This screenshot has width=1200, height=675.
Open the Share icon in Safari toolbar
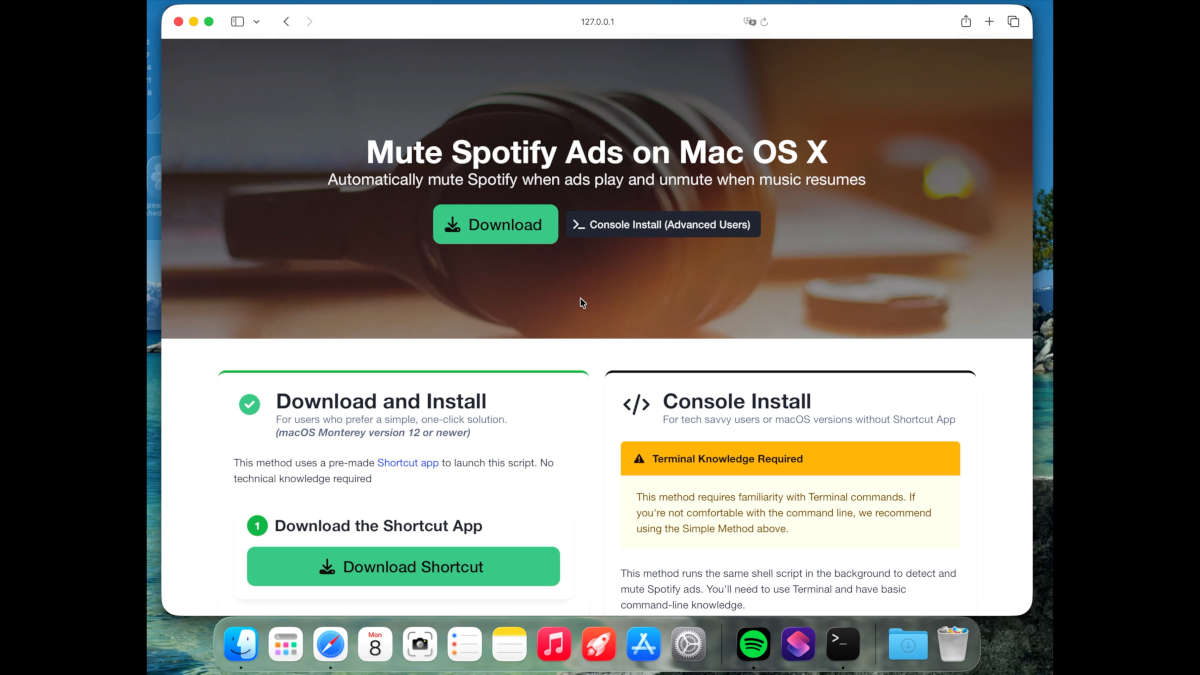[965, 21]
